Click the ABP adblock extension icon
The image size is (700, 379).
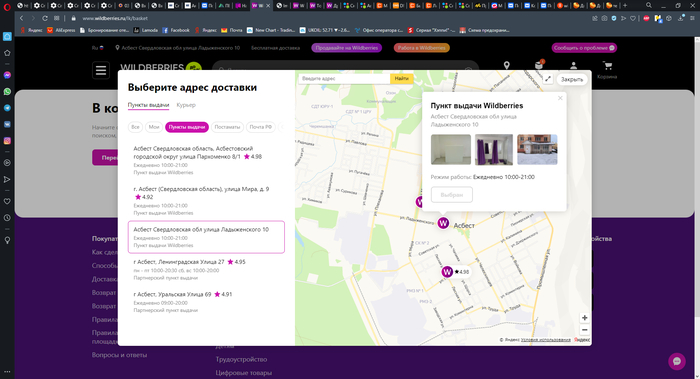coord(646,18)
